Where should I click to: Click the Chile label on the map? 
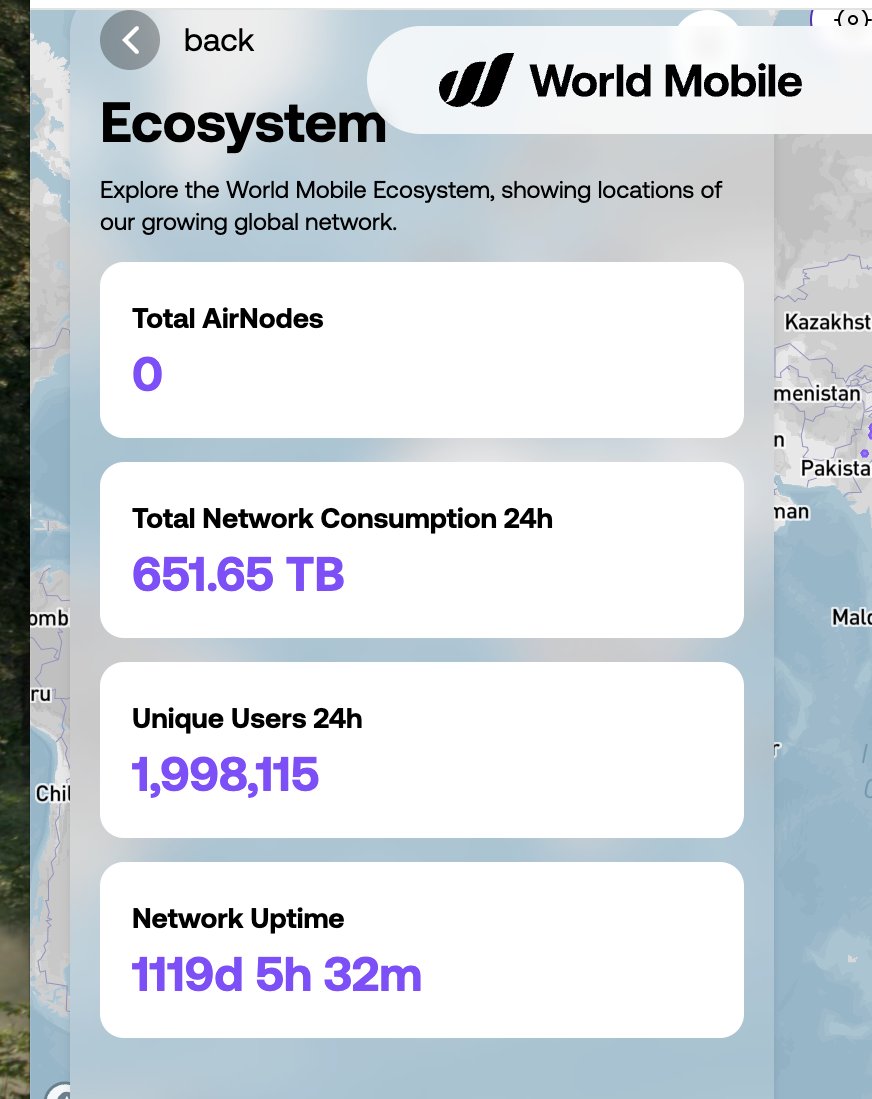pos(53,793)
